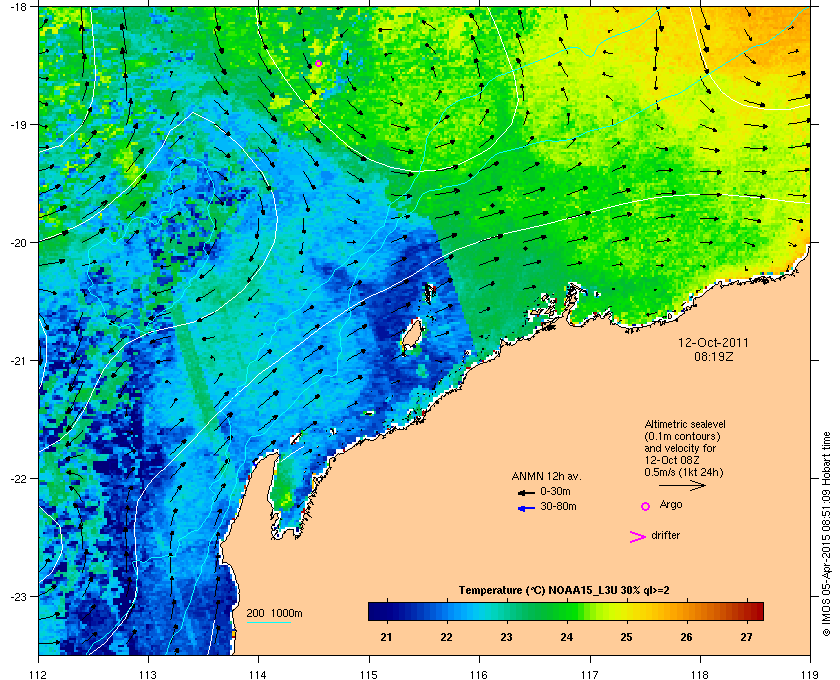
Task: Click the dark blue end of temperature colorbar
Action: click(x=376, y=611)
